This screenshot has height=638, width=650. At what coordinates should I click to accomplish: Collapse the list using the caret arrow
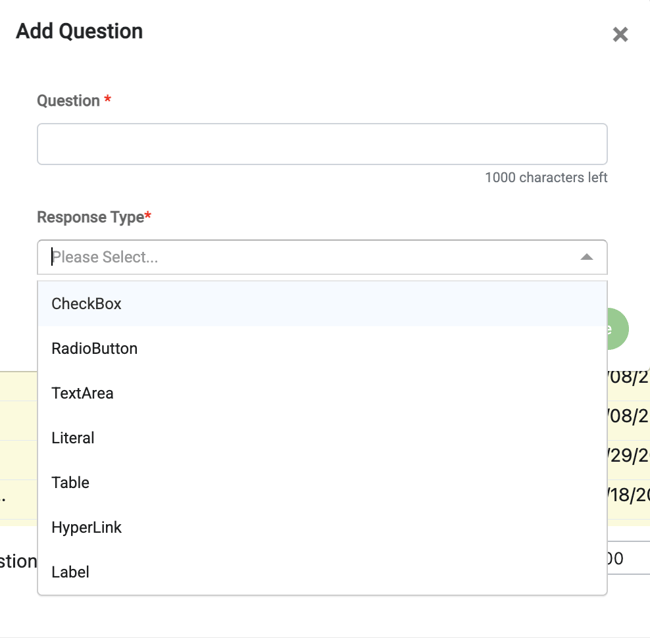(587, 257)
